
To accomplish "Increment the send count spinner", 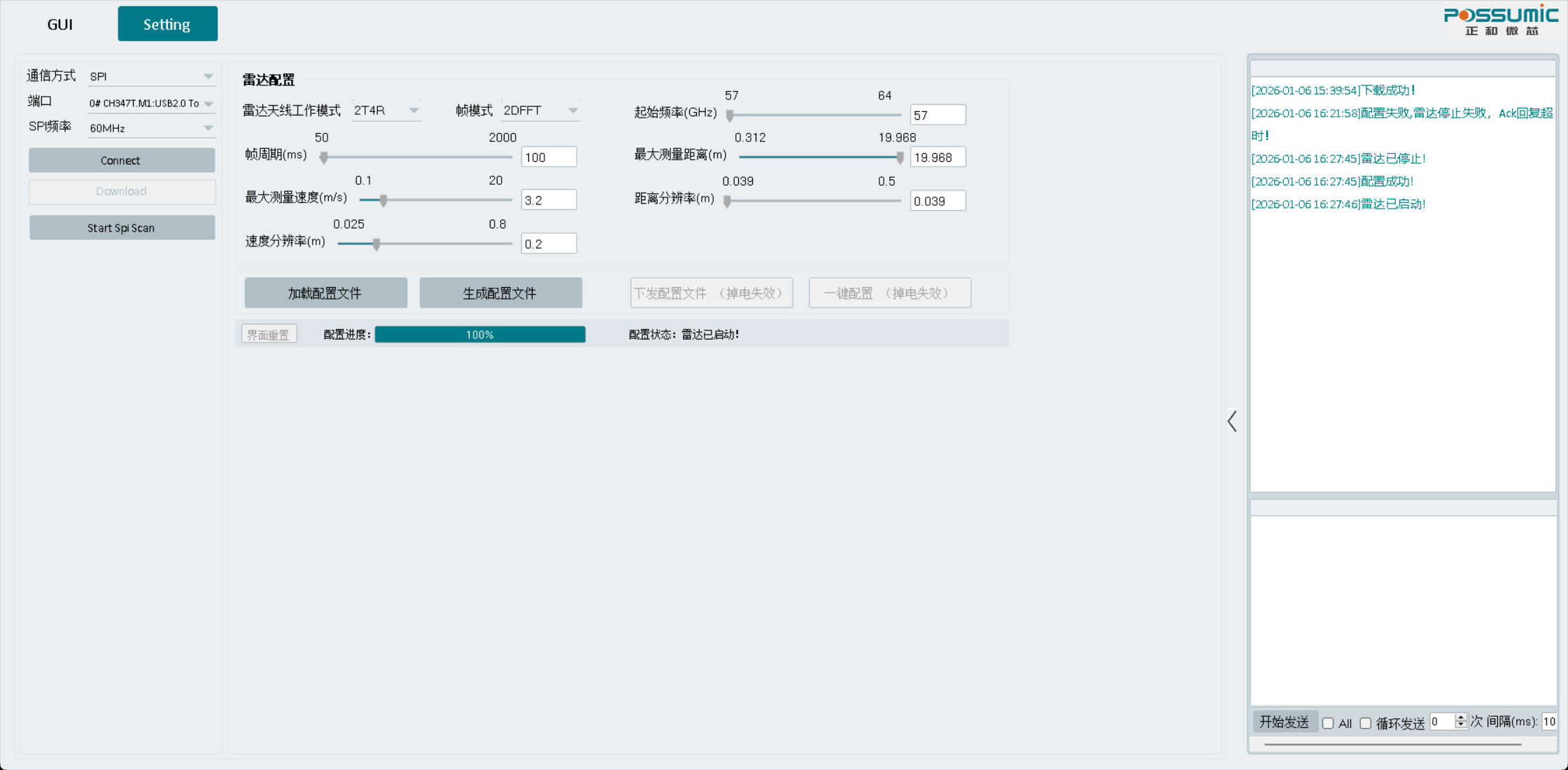I will point(1460,717).
